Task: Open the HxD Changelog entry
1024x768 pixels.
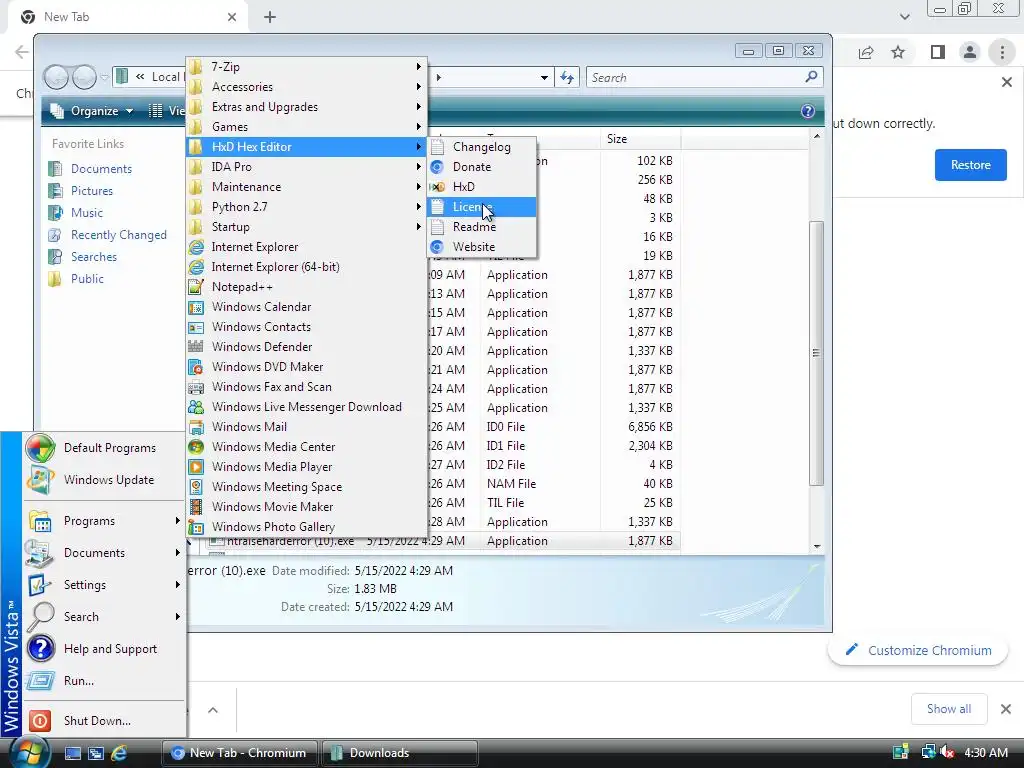Action: 482,147
